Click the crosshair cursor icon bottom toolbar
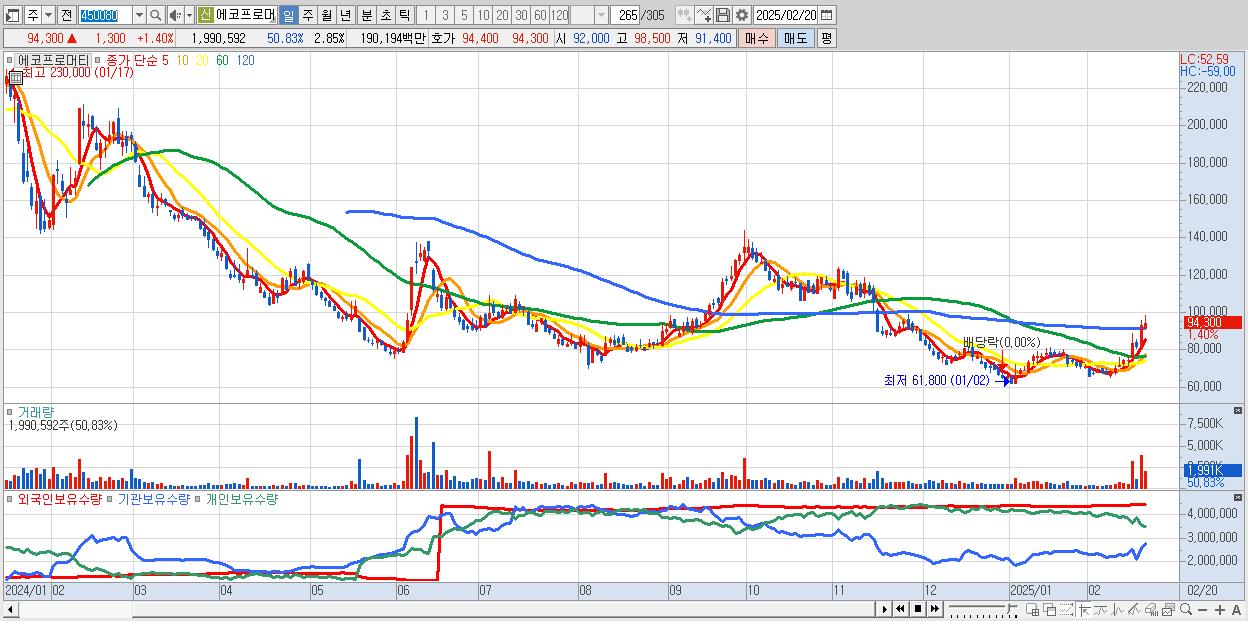Image resolution: width=1248 pixels, height=621 pixels. pyautogui.click(x=1084, y=609)
